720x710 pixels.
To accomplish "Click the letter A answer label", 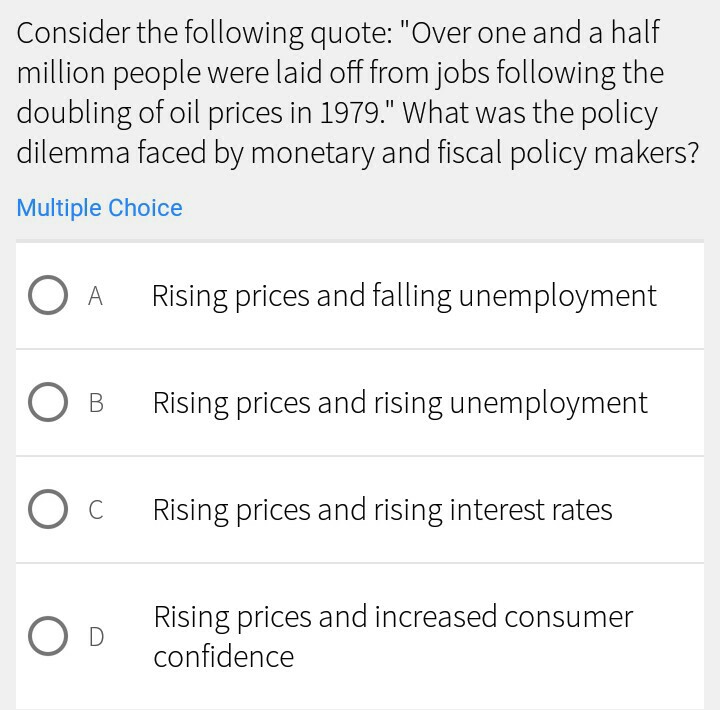I will [96, 296].
